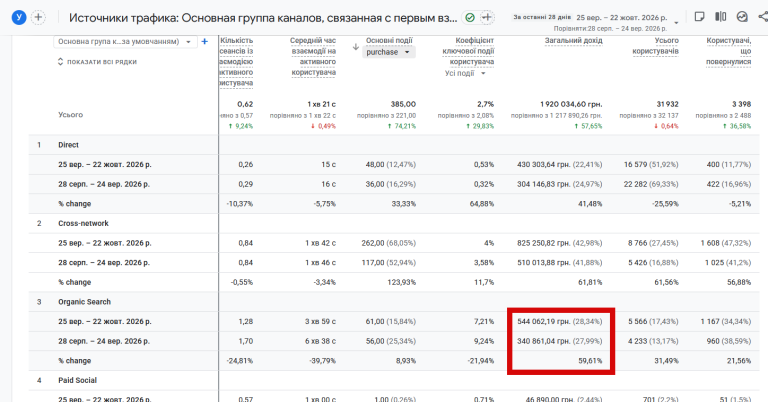The width and height of the screenshot is (768, 402).
Task: Click Organic Search returning users '1 167 (34,34%)'
Action: (725, 321)
